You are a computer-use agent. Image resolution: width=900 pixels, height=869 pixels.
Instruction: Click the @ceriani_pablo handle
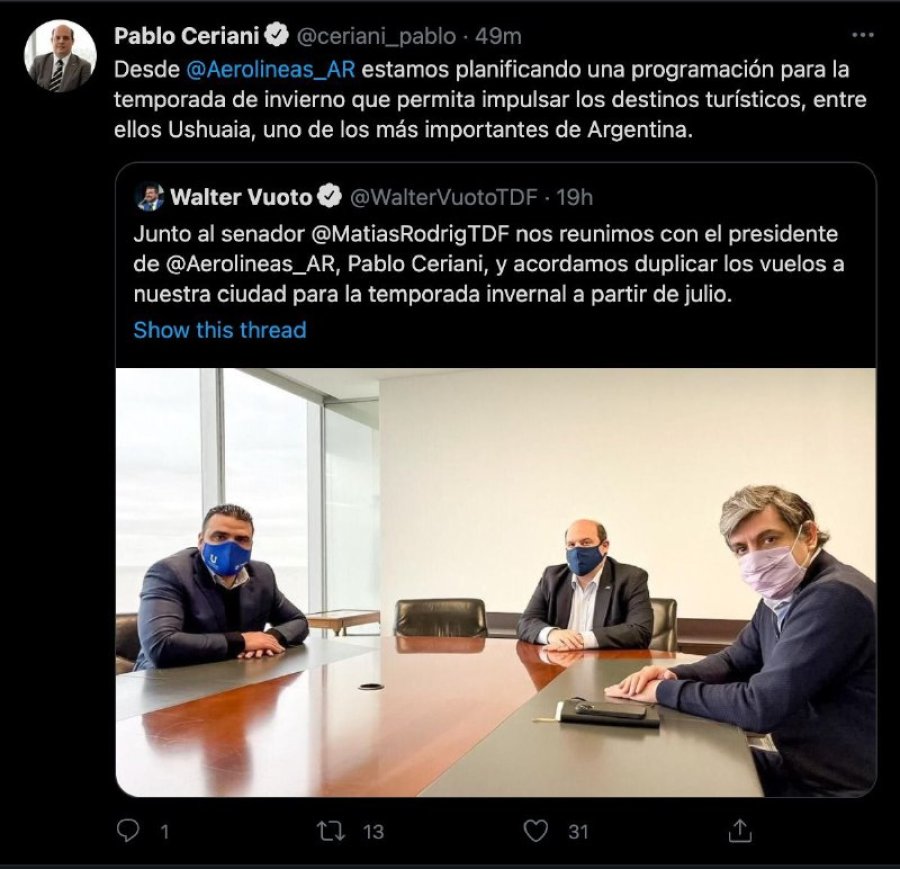tap(376, 36)
